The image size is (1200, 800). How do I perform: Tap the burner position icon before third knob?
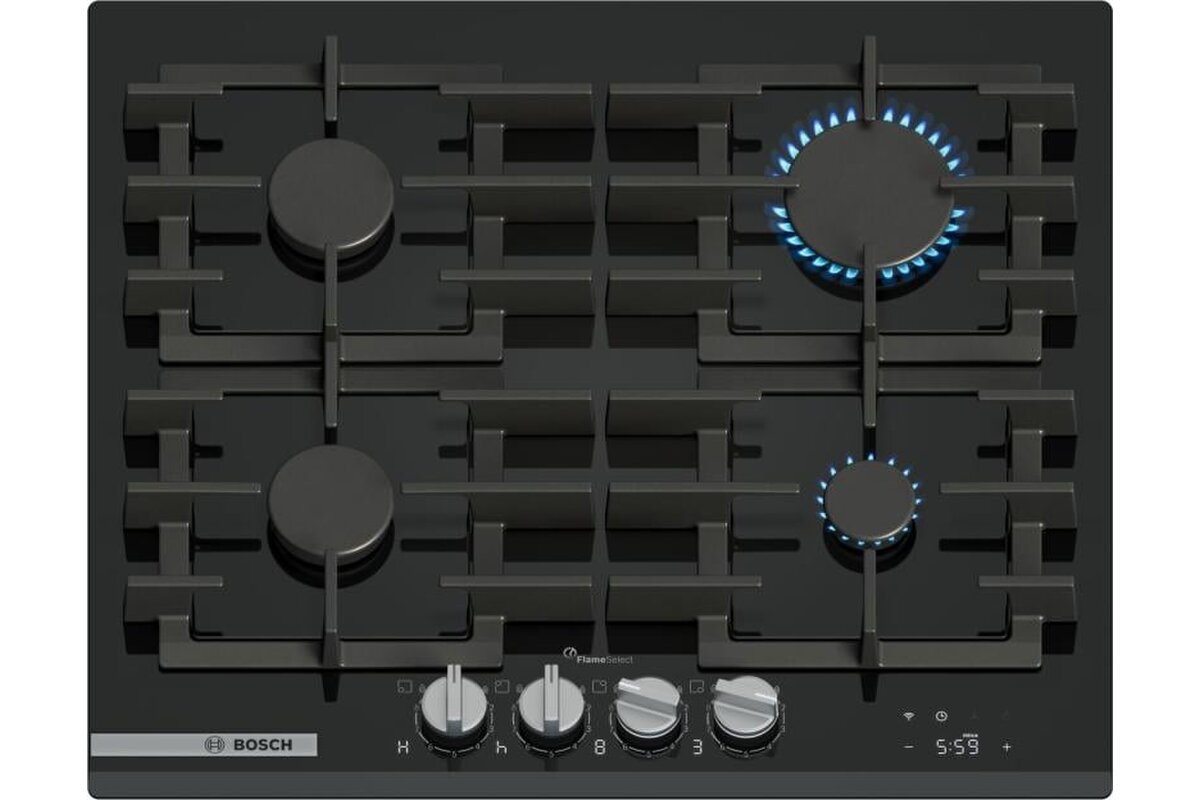tap(599, 687)
